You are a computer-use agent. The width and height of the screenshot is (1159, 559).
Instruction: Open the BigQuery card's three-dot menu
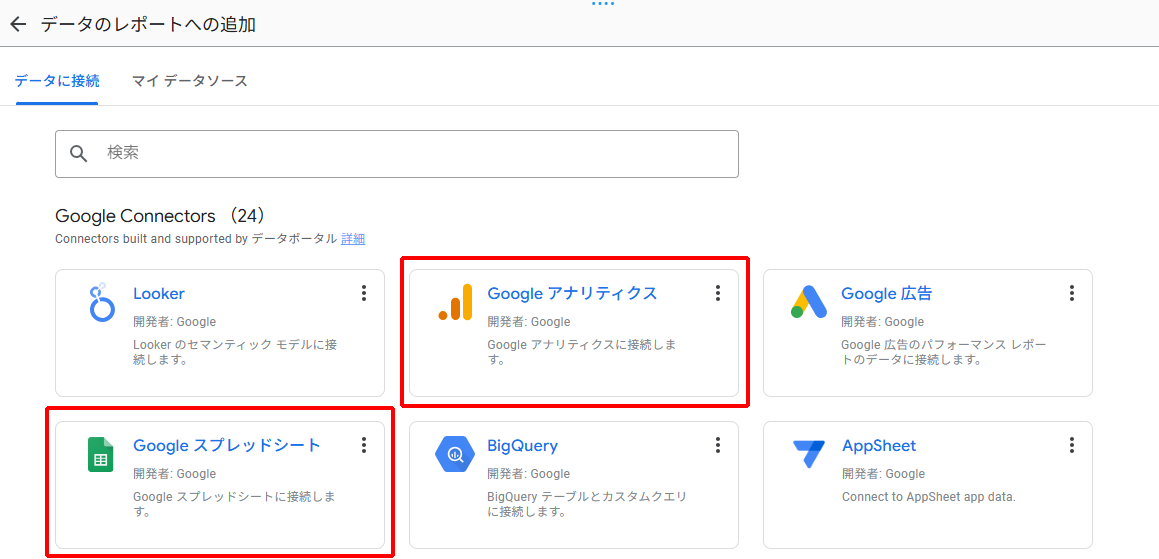point(717,445)
